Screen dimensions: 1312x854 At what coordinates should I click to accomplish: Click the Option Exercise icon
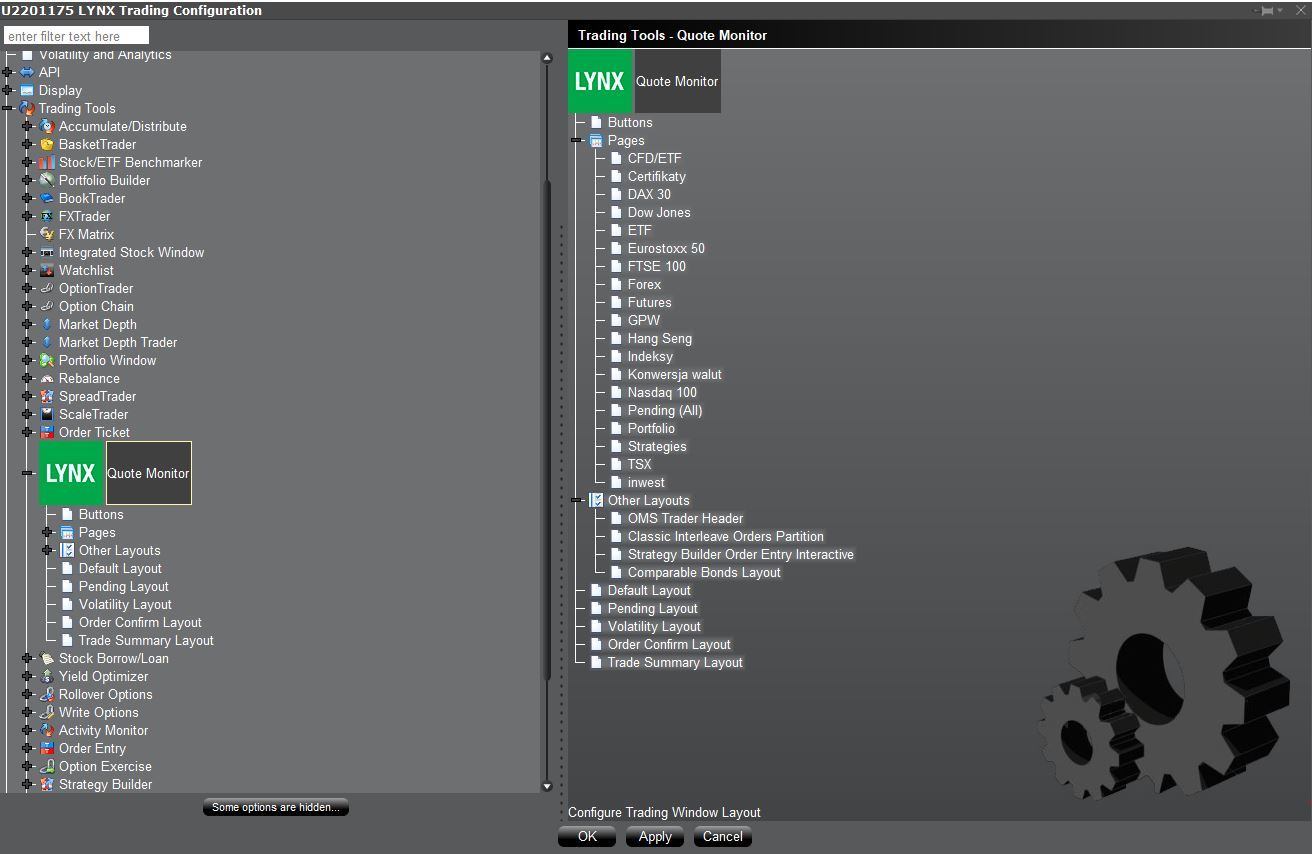click(46, 766)
